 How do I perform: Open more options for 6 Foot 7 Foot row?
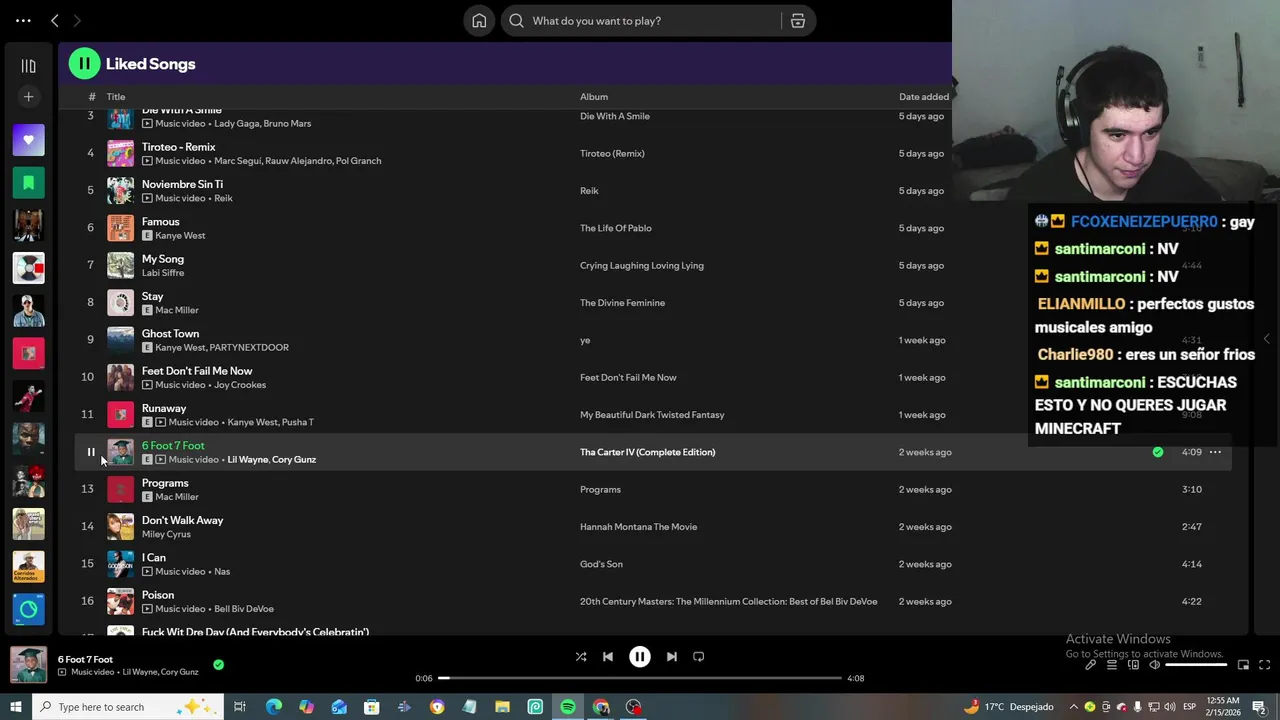[x=1215, y=452]
